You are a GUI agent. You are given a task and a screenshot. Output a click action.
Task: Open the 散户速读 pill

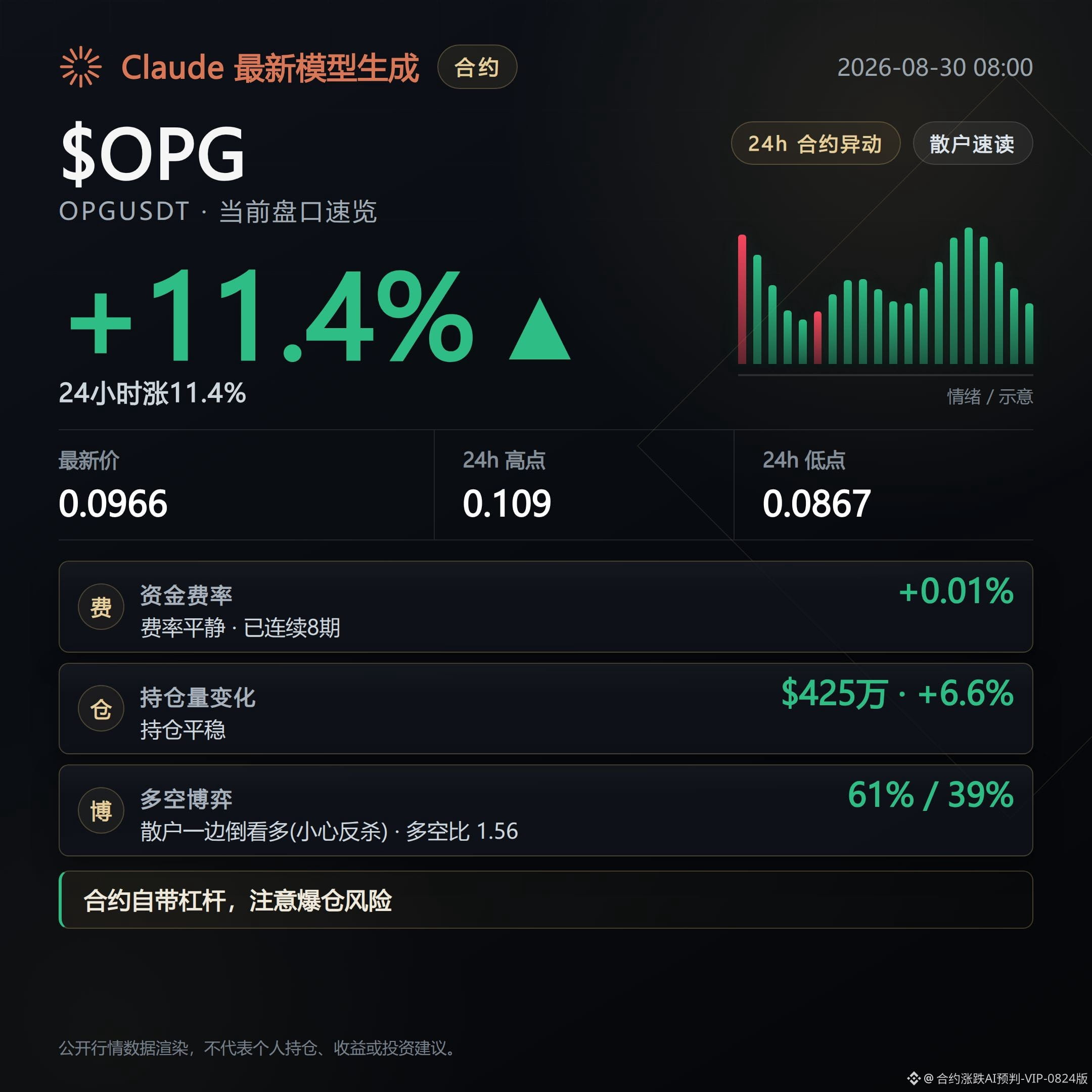[x=972, y=144]
